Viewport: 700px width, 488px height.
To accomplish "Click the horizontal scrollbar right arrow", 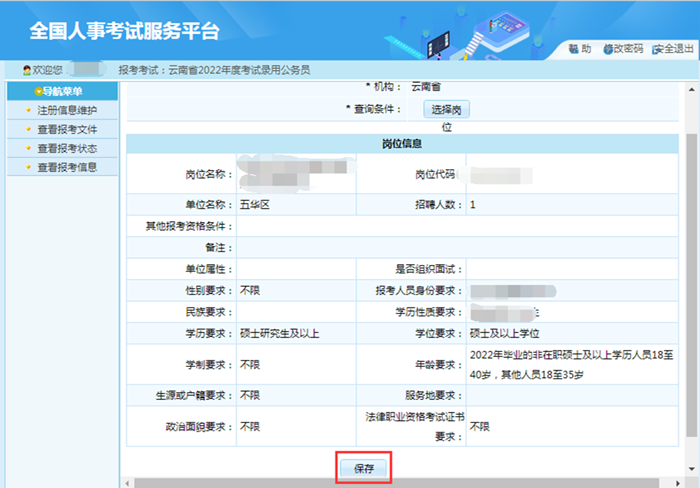I will [679, 482].
